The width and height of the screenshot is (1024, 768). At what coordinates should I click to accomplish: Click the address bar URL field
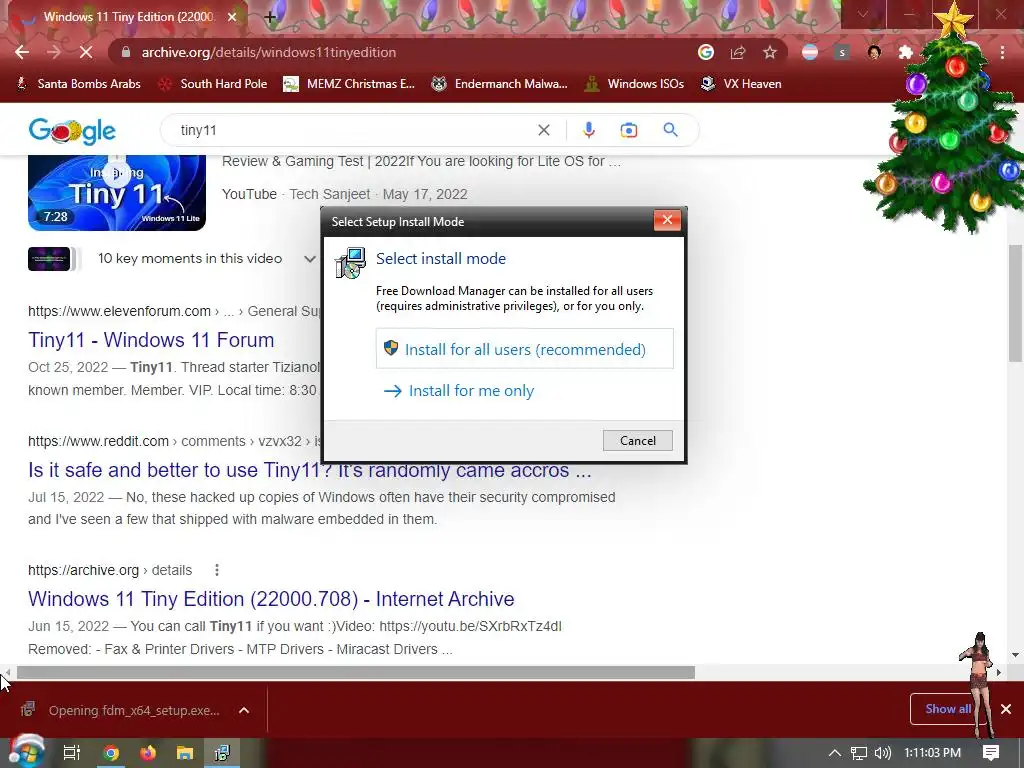tap(405, 52)
